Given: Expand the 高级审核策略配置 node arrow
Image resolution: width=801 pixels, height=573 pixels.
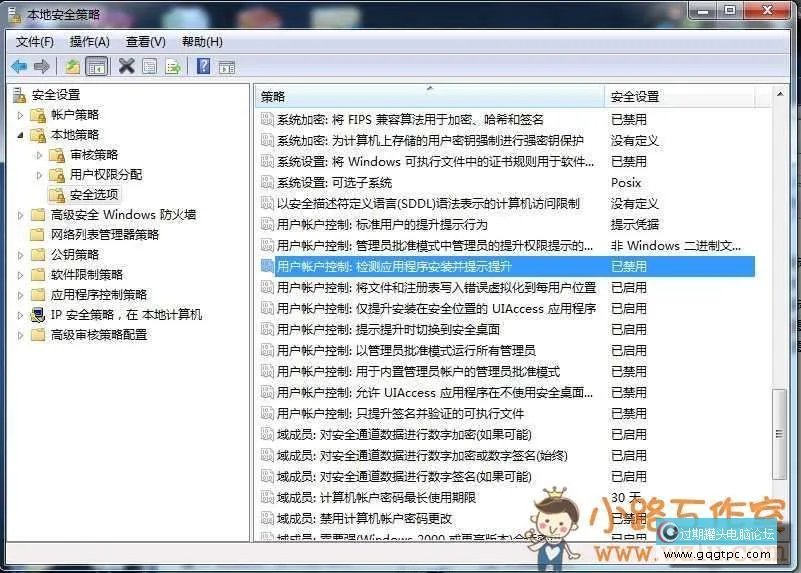Looking at the screenshot, I should coord(20,336).
